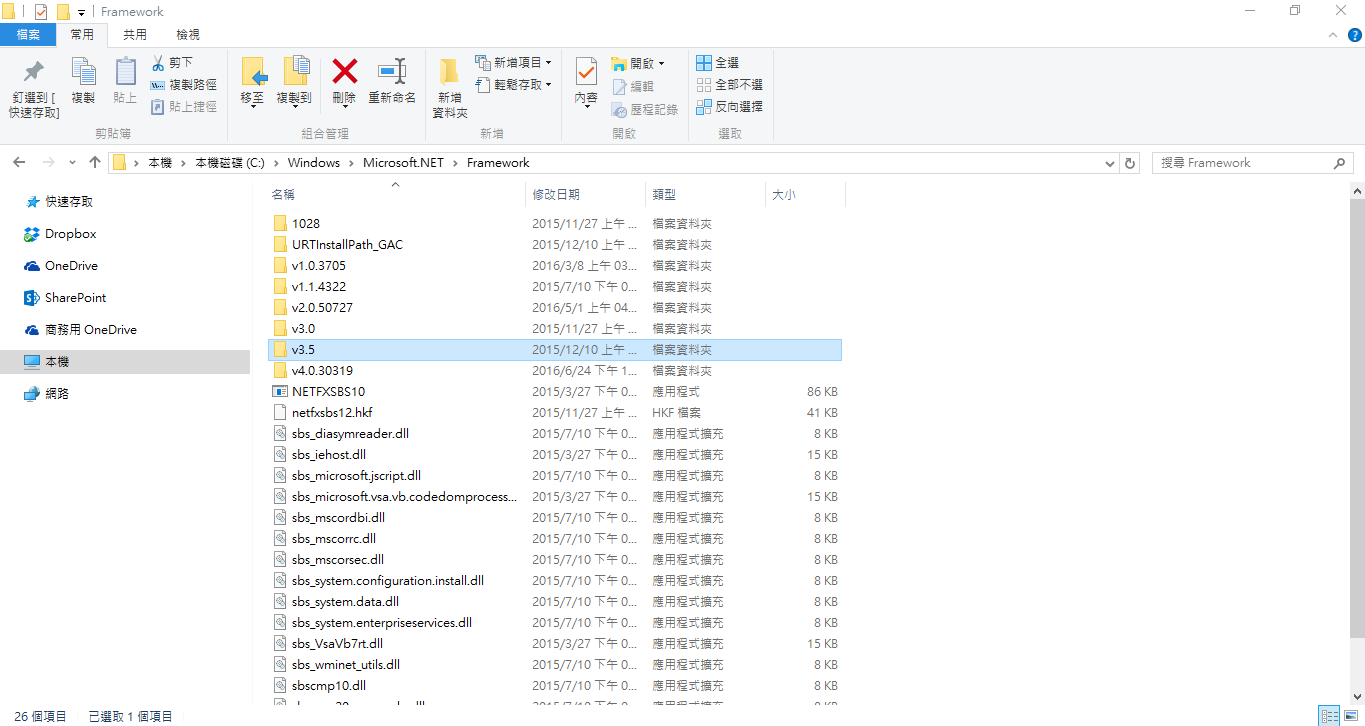This screenshot has height=726, width=1365.
Task: Open the File (檔案) tab
Action: pos(28,35)
